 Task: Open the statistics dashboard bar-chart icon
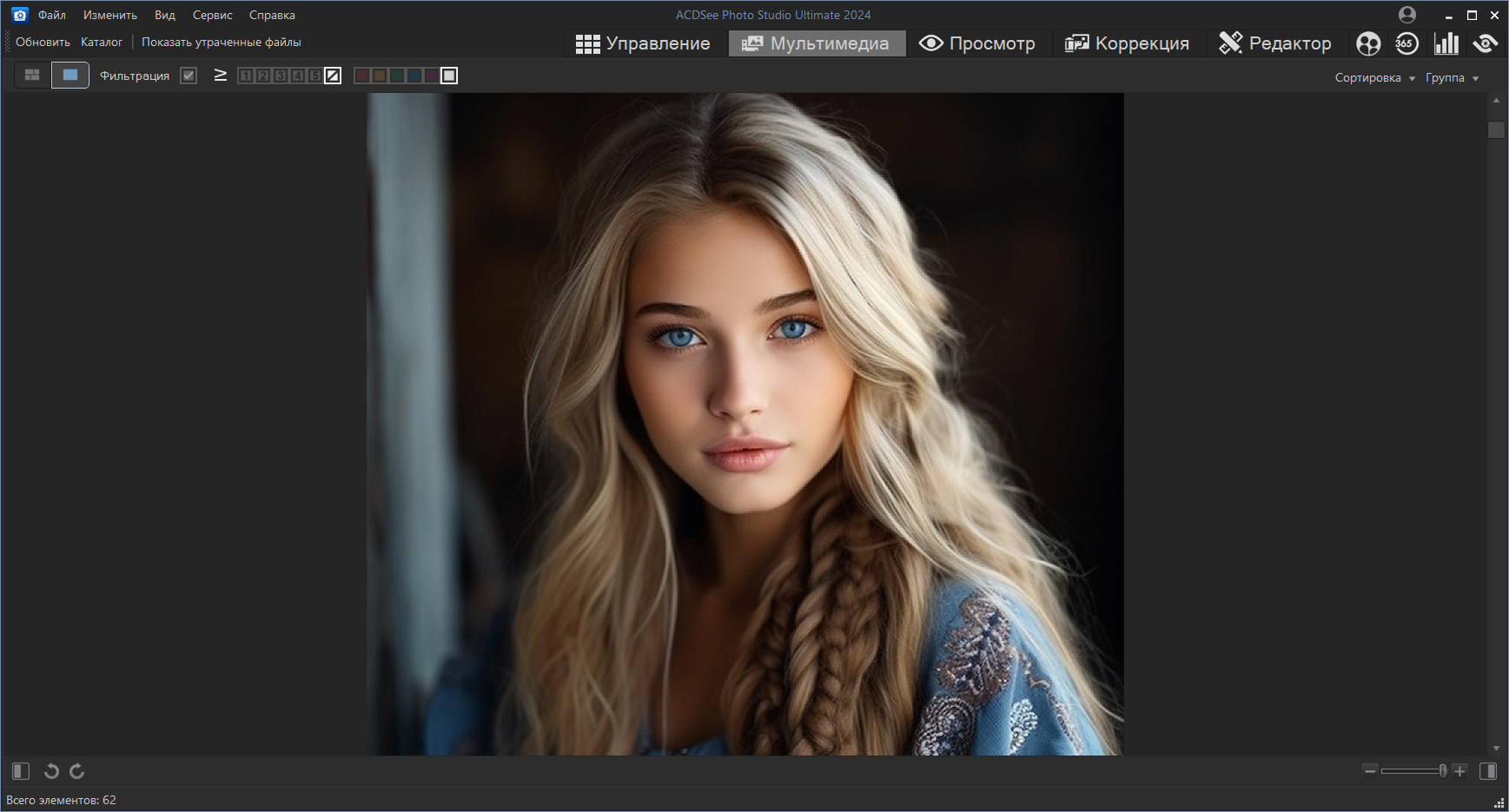click(x=1446, y=43)
